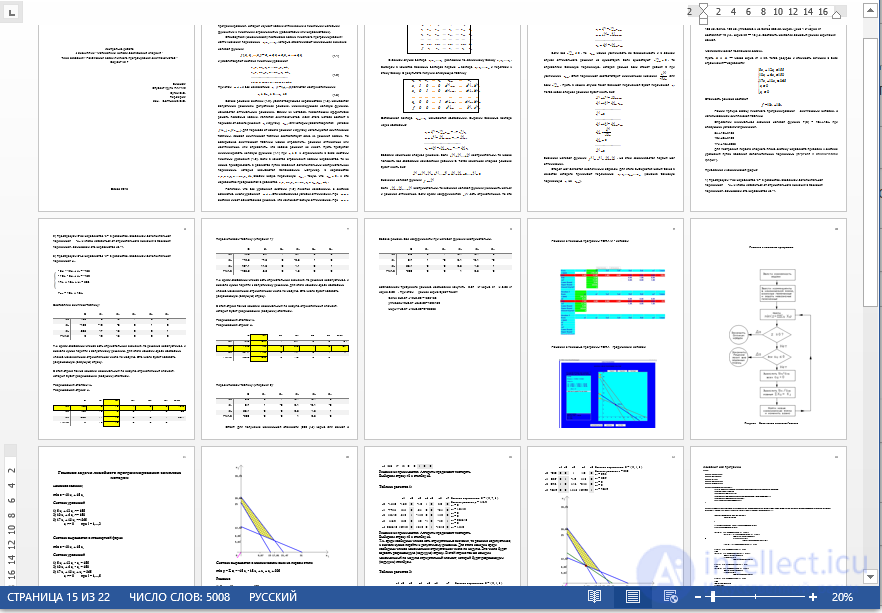Click the first line indent marker
The width and height of the screenshot is (882, 613).
pyautogui.click(x=703, y=7)
